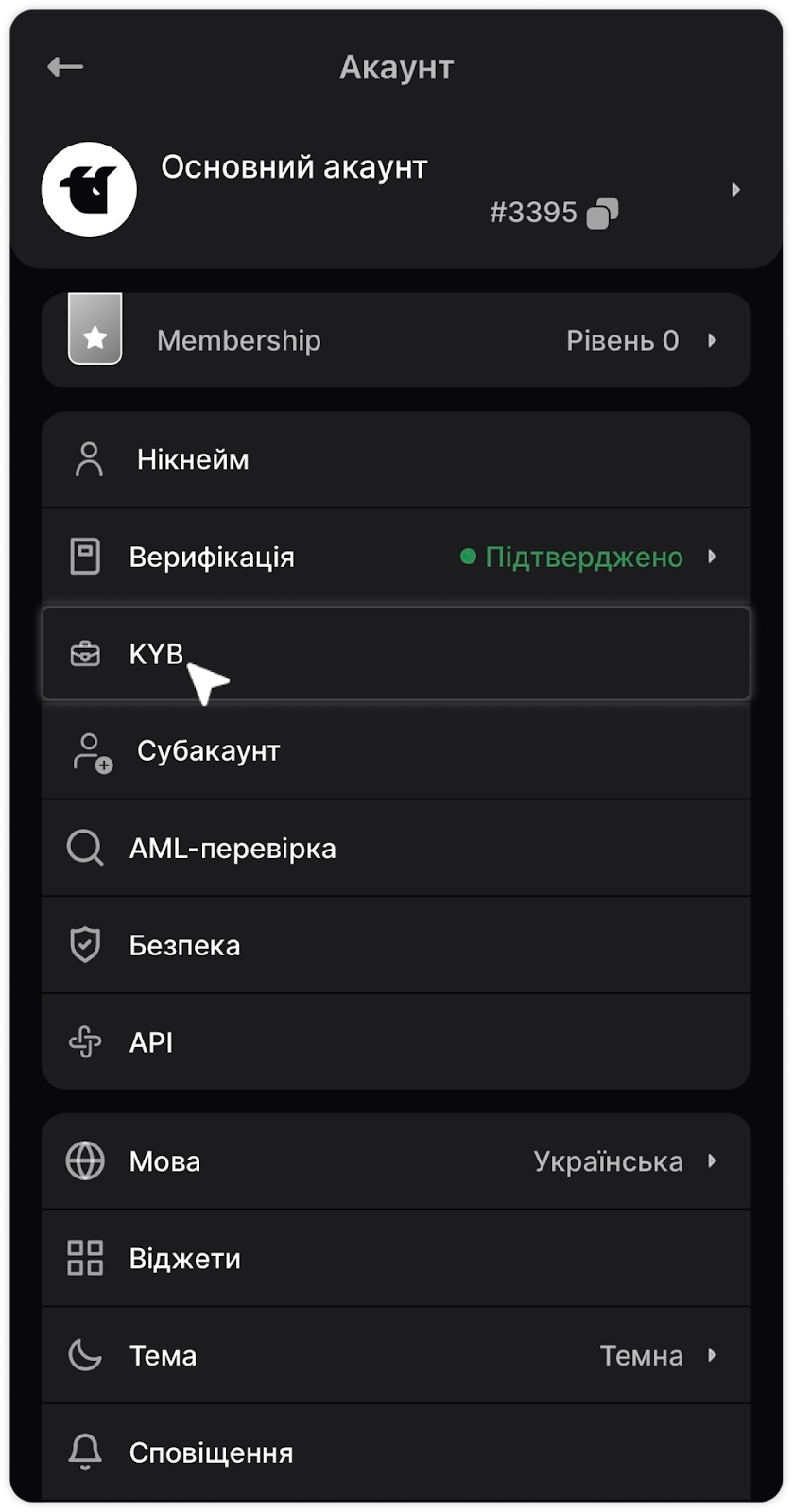Click the account avatar logo
793x1512 pixels.
89,189
